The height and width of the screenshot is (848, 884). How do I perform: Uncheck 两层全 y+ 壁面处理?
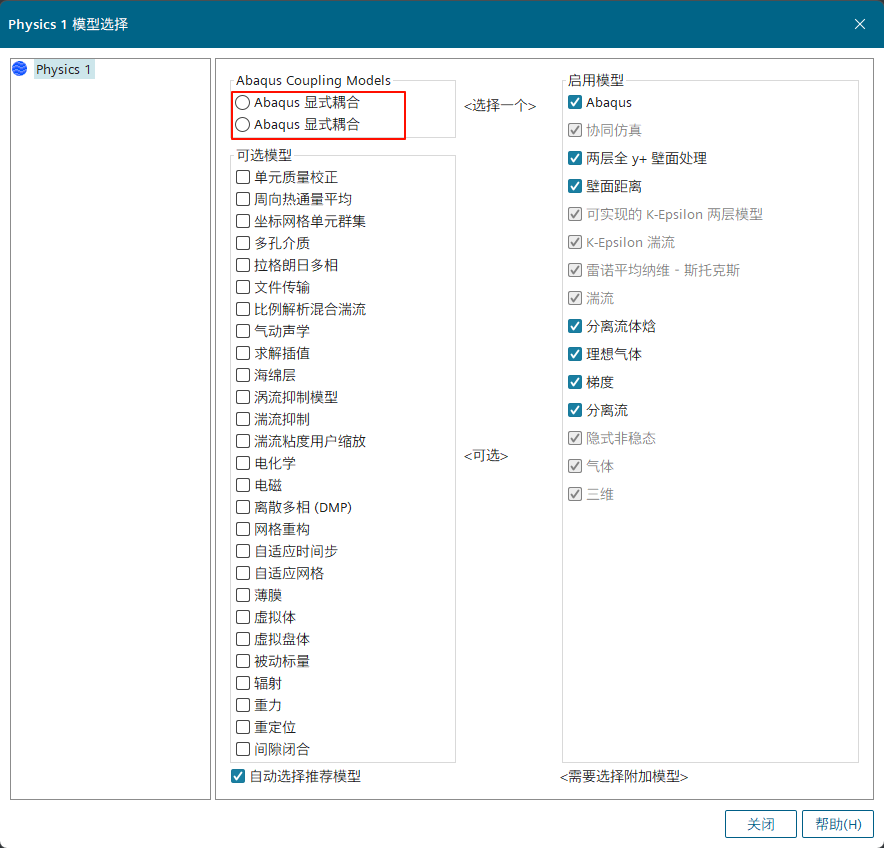click(x=575, y=158)
